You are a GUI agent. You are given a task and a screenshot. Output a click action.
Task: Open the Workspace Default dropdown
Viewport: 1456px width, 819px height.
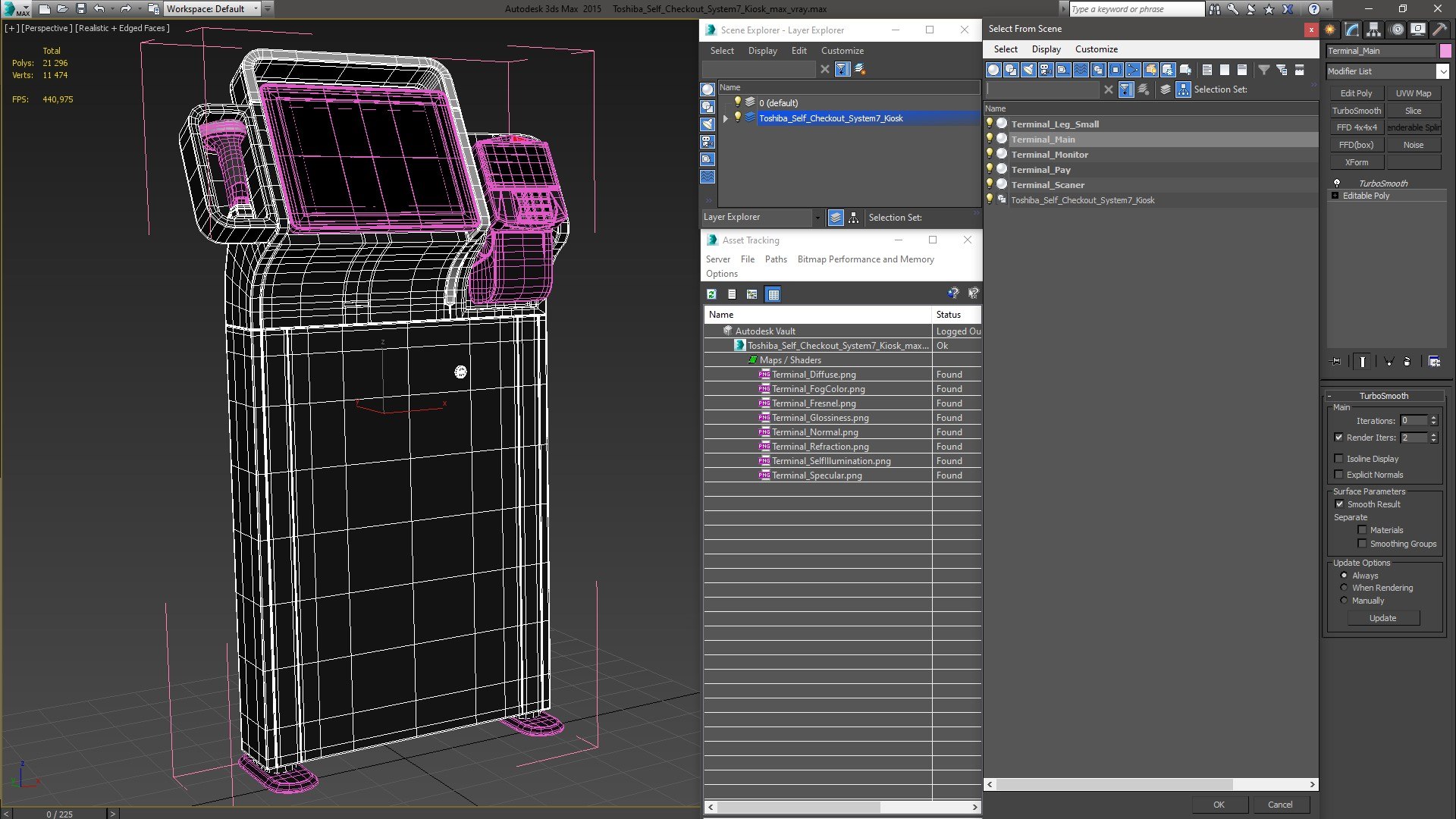click(x=256, y=9)
